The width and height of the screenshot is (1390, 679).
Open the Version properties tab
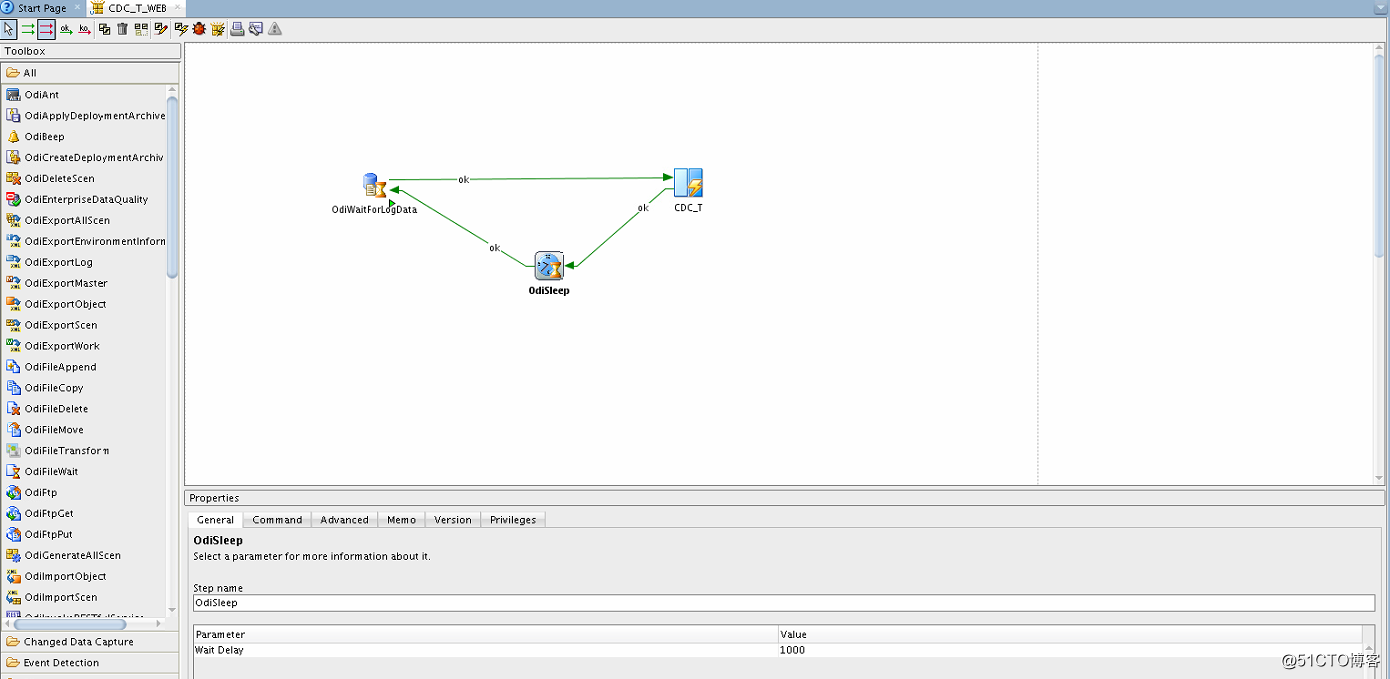[453, 520]
